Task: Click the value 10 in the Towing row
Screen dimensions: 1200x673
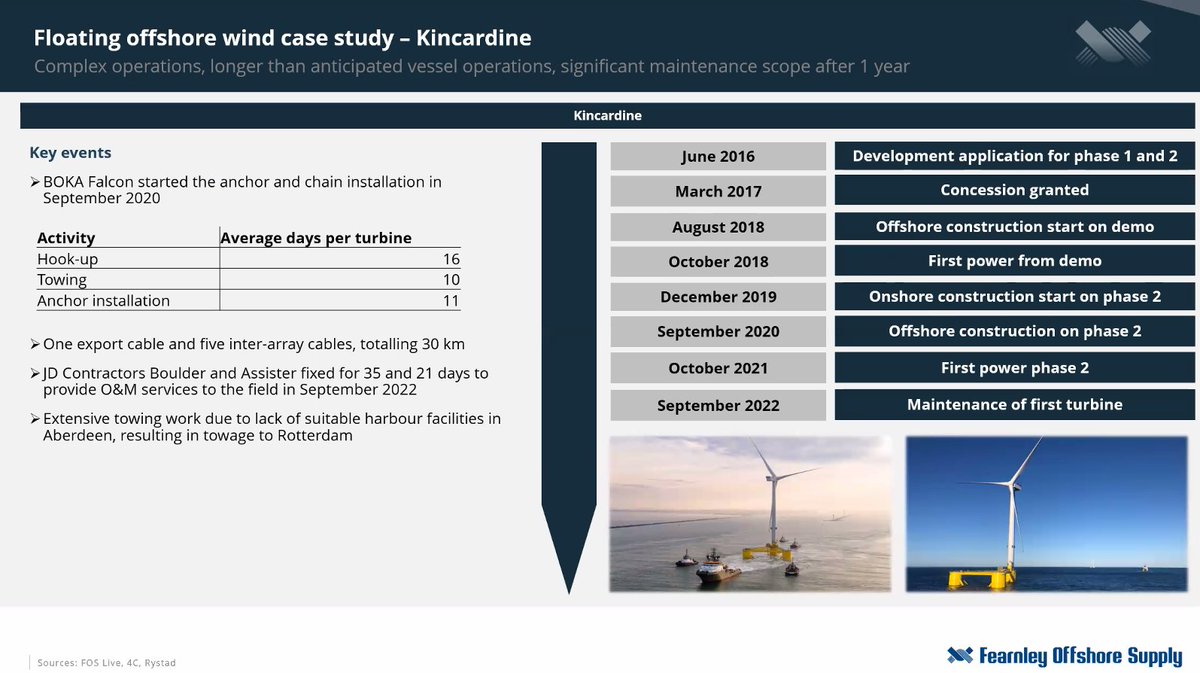Action: pyautogui.click(x=450, y=280)
